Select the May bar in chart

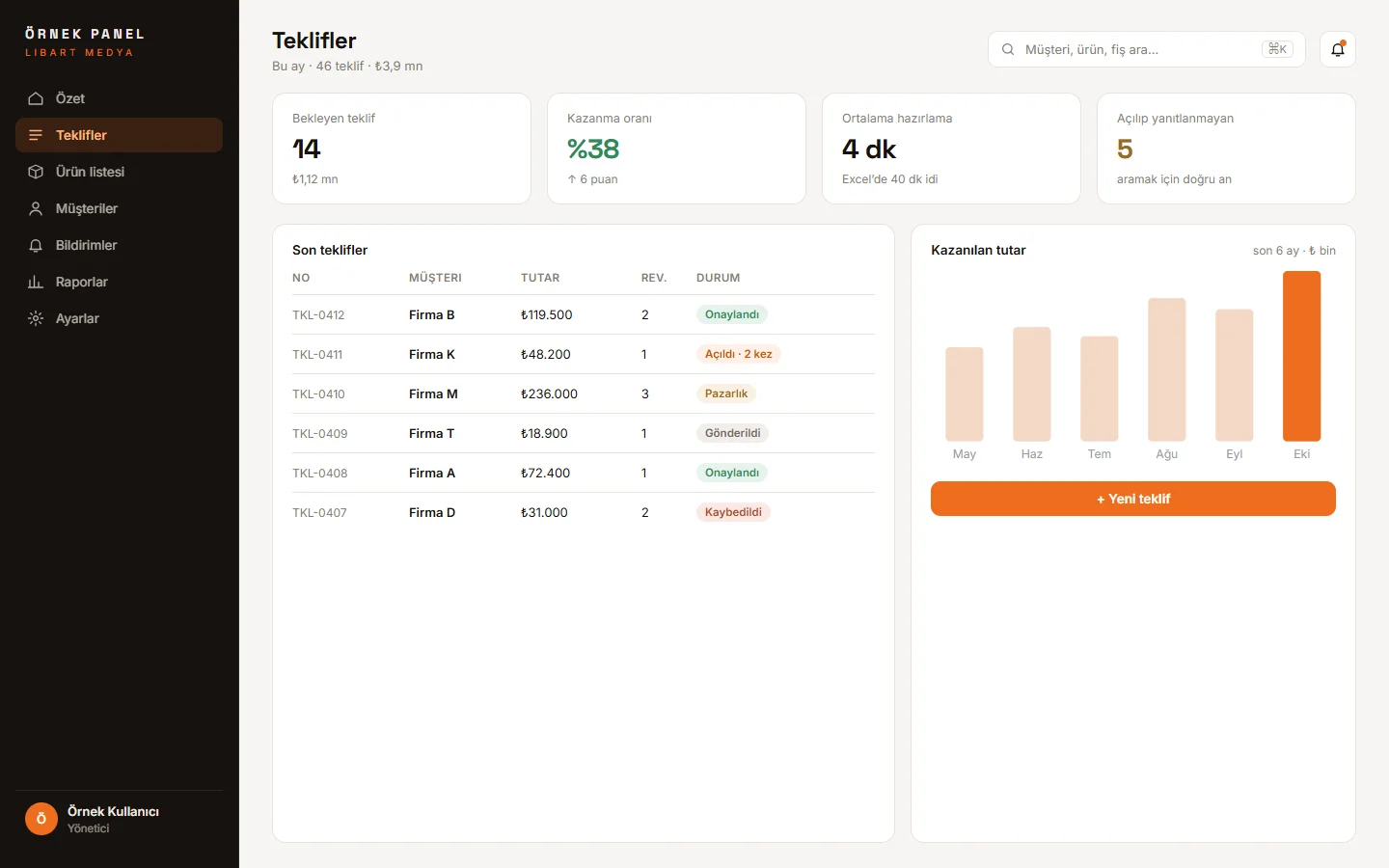[x=965, y=394]
